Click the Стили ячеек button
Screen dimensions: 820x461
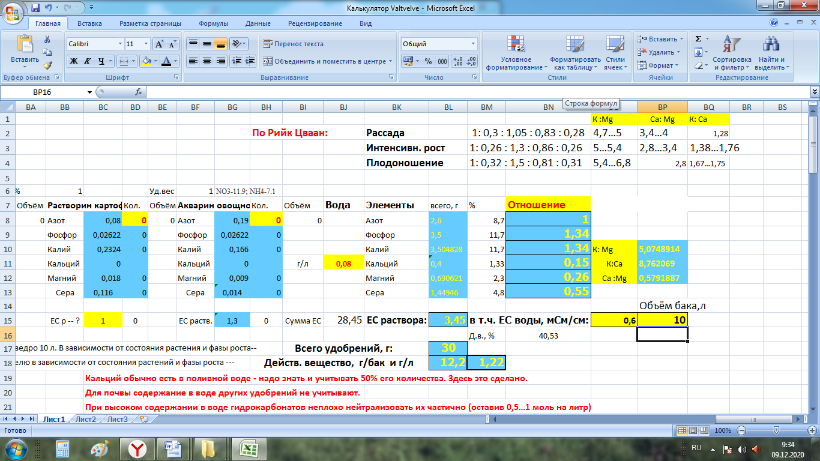615,53
